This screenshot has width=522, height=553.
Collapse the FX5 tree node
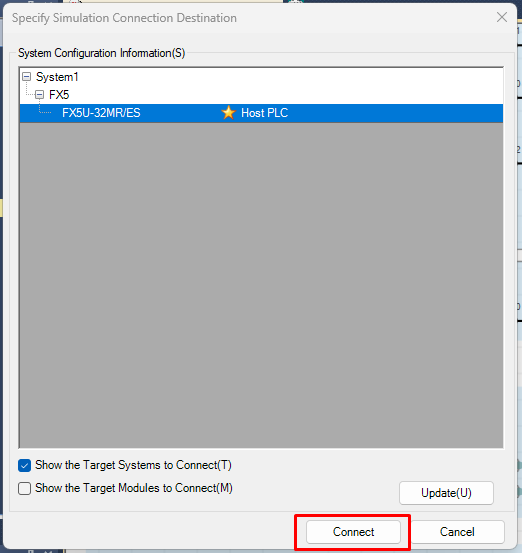click(x=40, y=95)
